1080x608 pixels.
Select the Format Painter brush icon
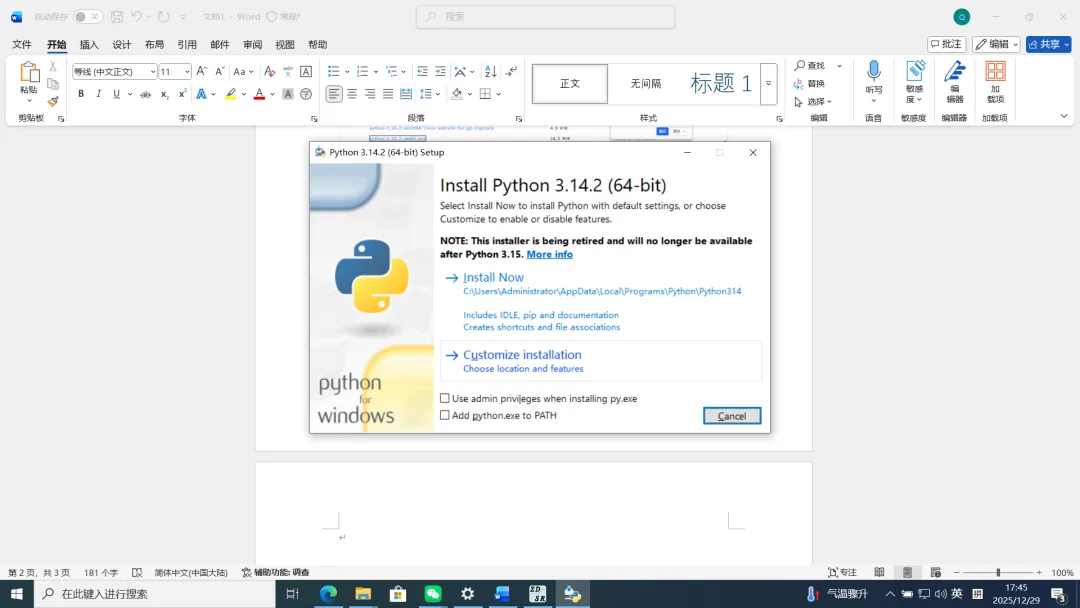53,101
